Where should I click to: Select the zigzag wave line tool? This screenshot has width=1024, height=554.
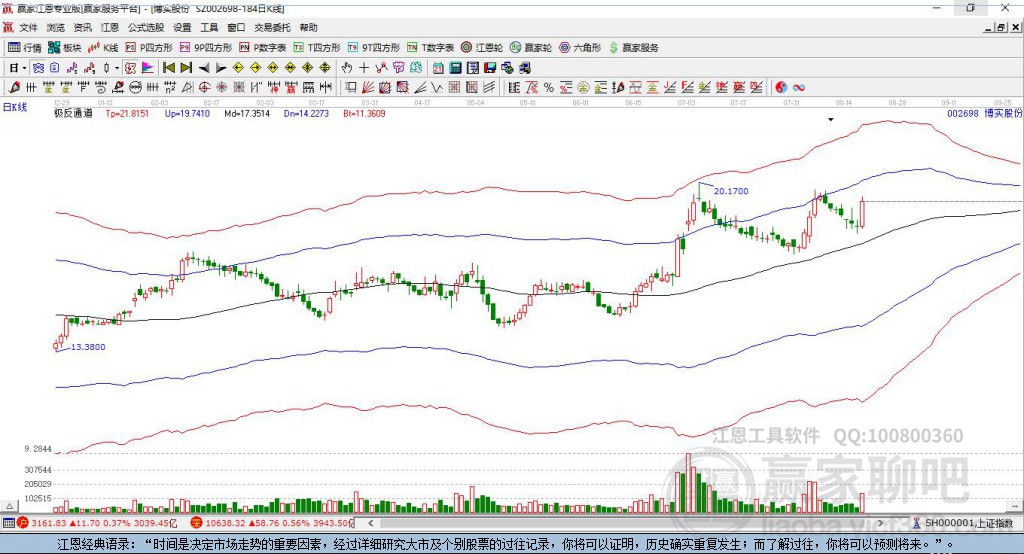point(437,87)
